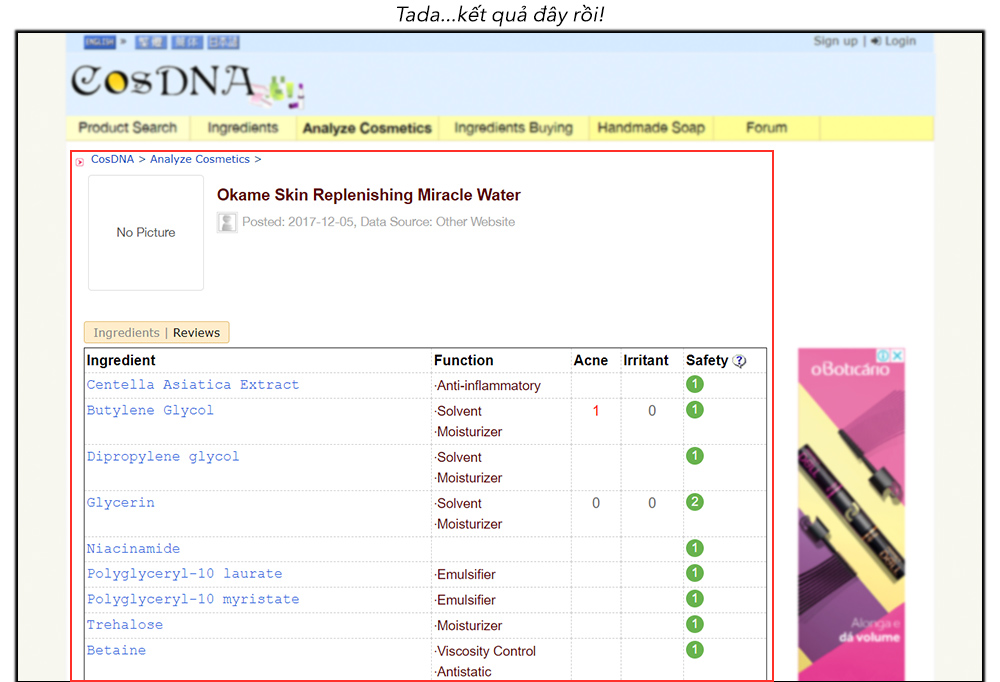Click the Irritant column header
The height and width of the screenshot is (682, 1000).
pyautogui.click(x=646, y=360)
